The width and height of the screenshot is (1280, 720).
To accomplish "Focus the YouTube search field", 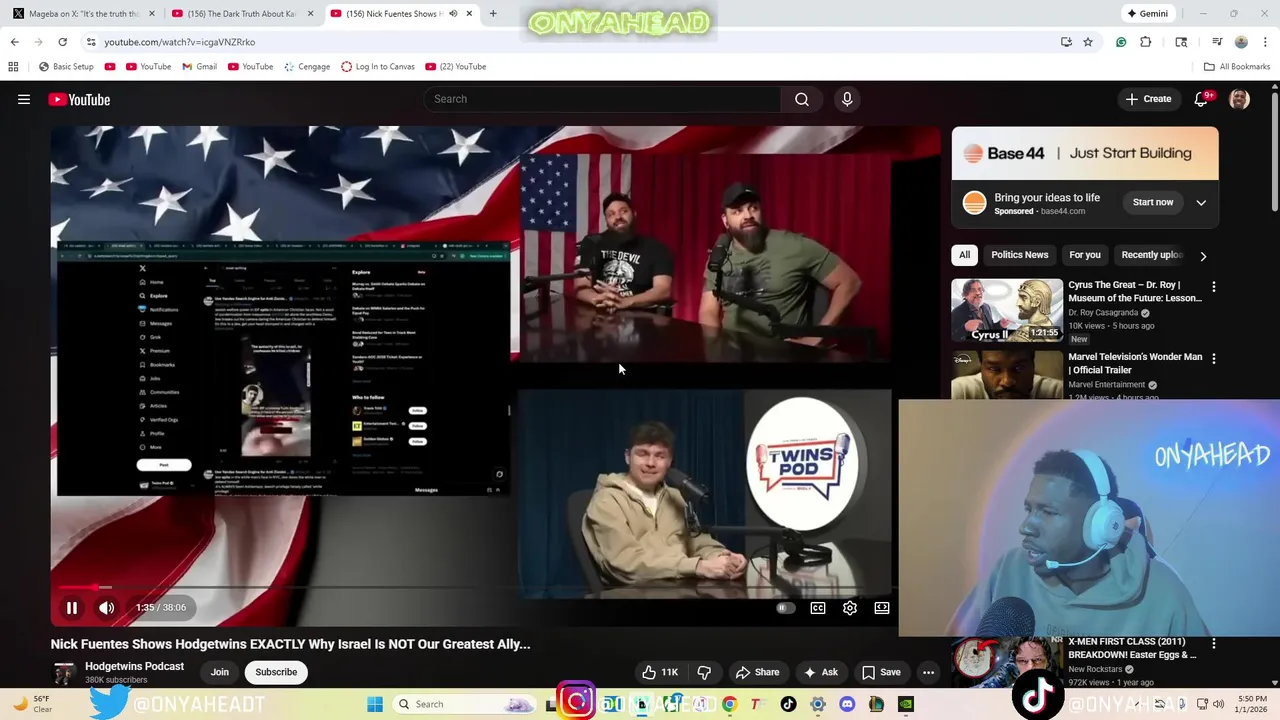I will [x=603, y=99].
